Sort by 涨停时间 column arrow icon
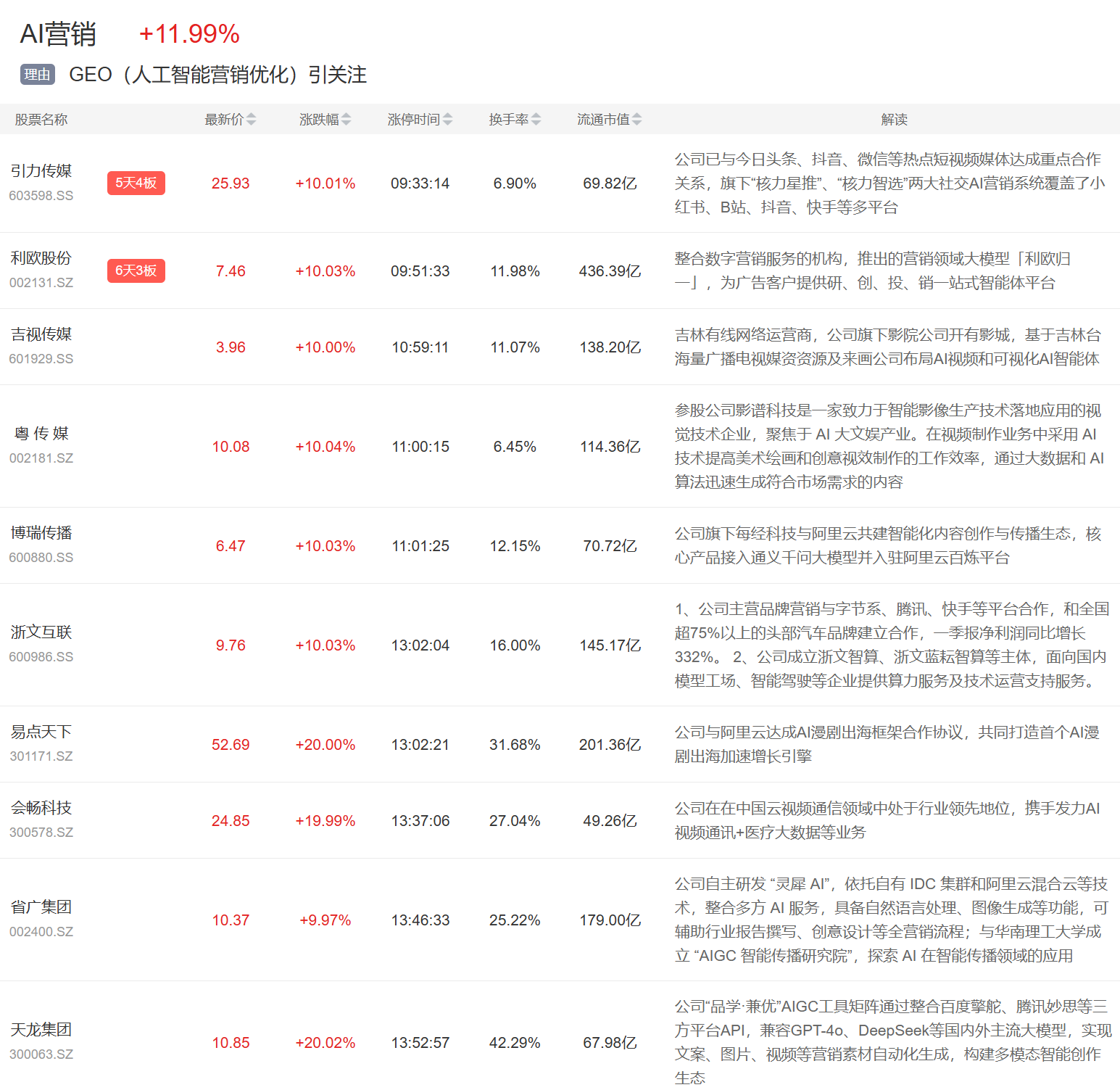Screen dimensions: 1120x1090 447,120
